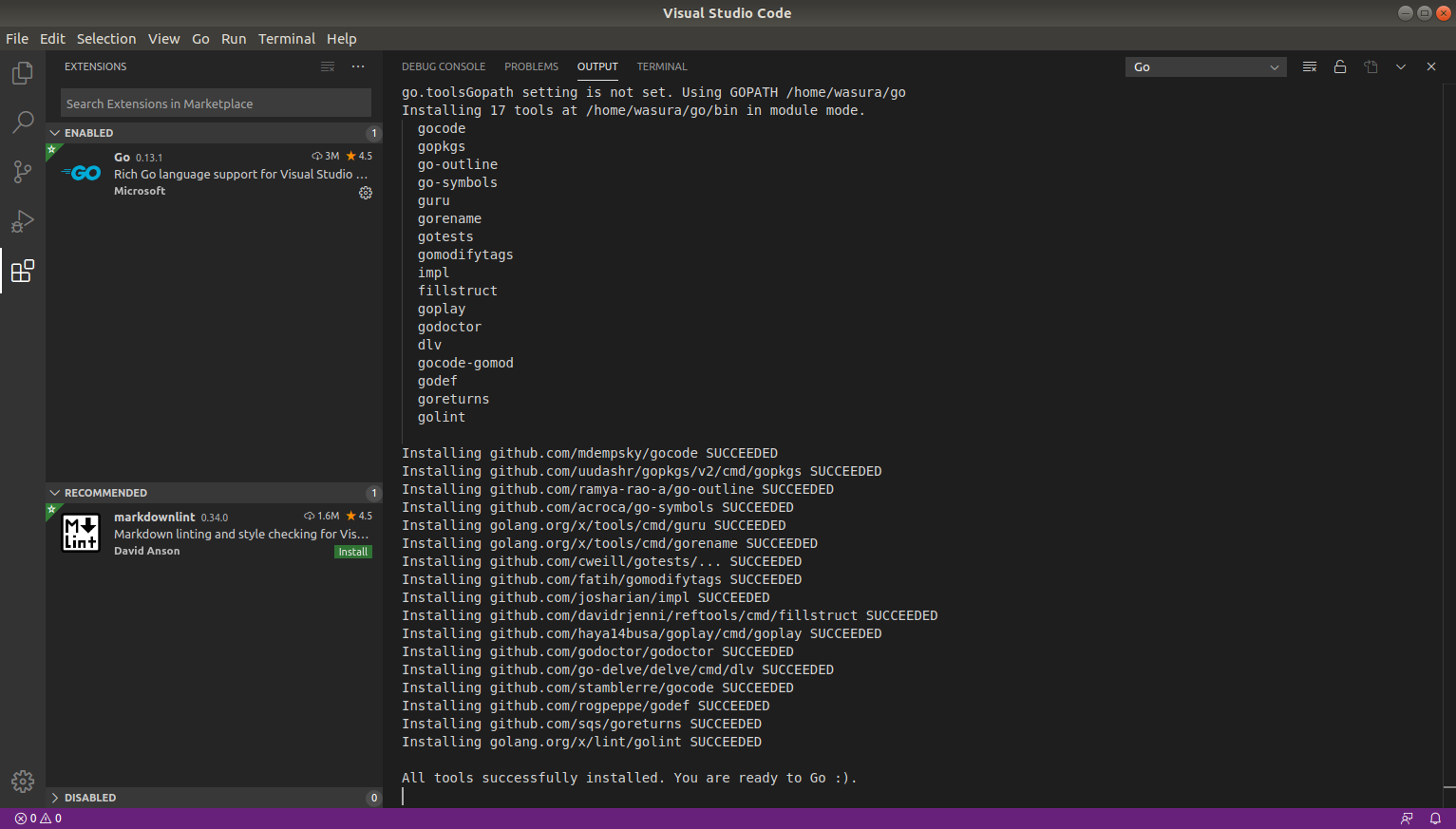
Task: Select the markdownlint extension title
Action: (154, 517)
